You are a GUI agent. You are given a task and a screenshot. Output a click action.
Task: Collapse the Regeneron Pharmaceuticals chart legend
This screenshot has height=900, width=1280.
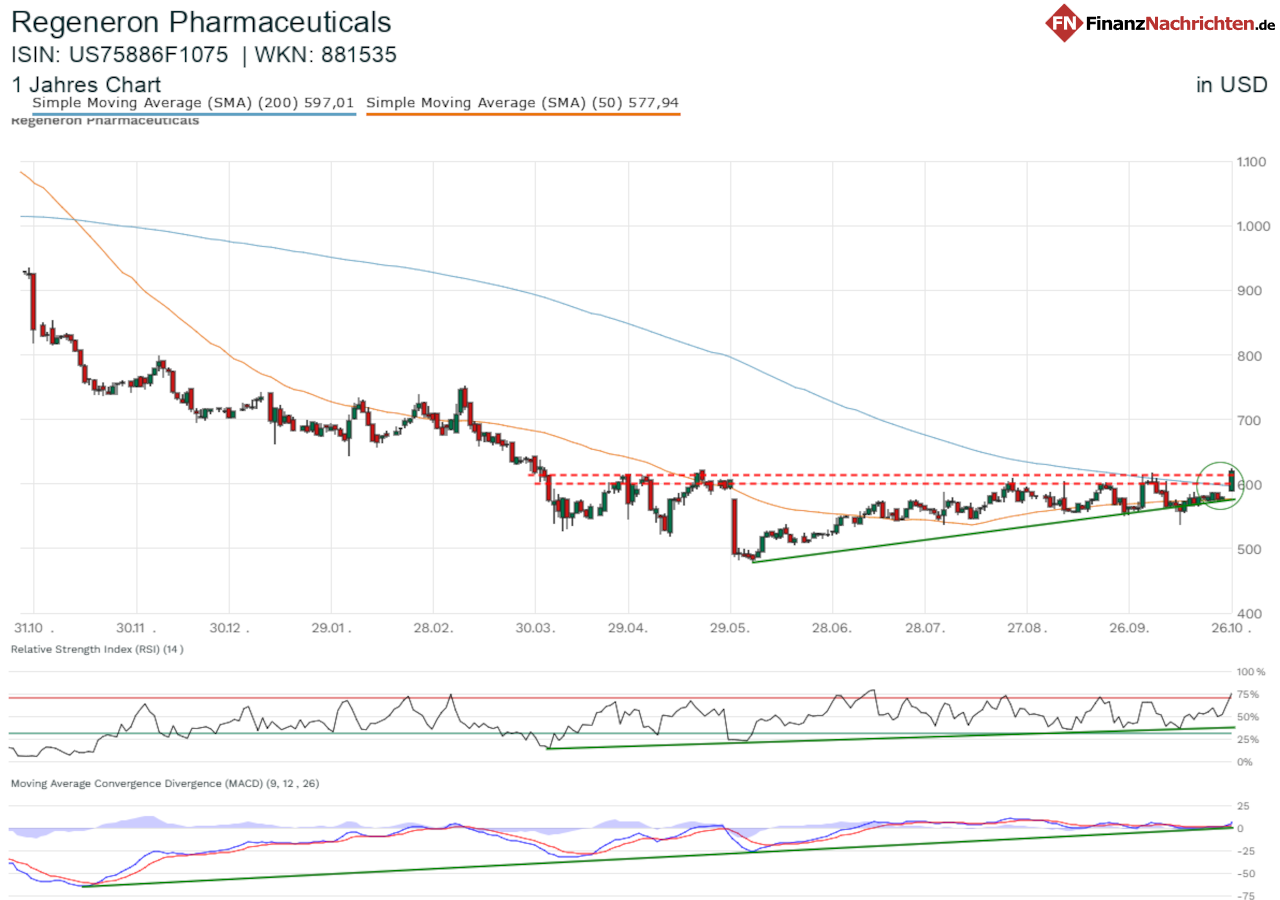tap(104, 120)
